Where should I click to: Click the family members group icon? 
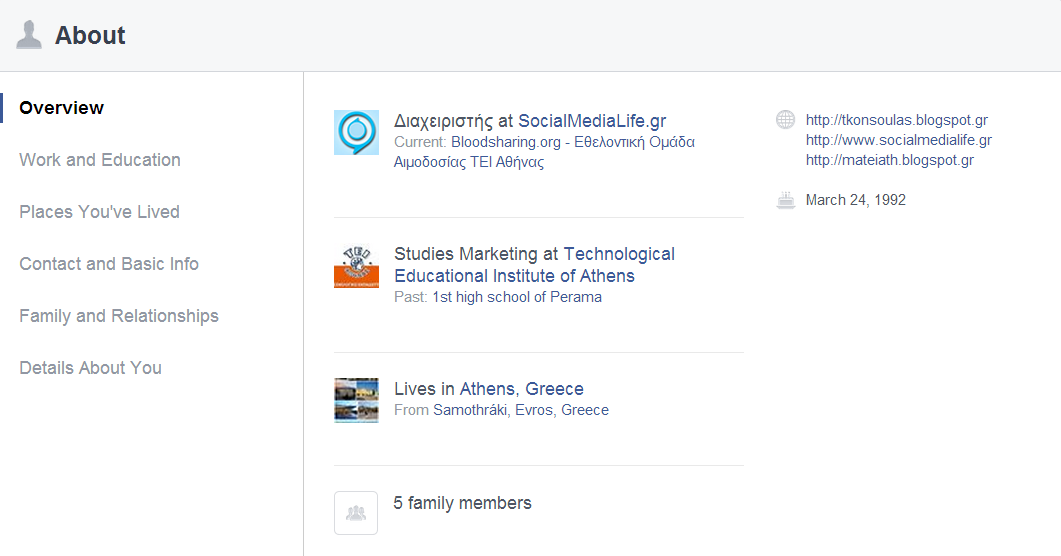point(356,513)
